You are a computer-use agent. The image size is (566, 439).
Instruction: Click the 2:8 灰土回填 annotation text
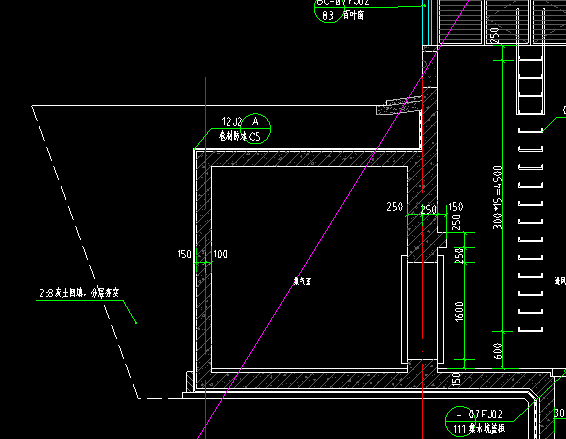[79, 293]
